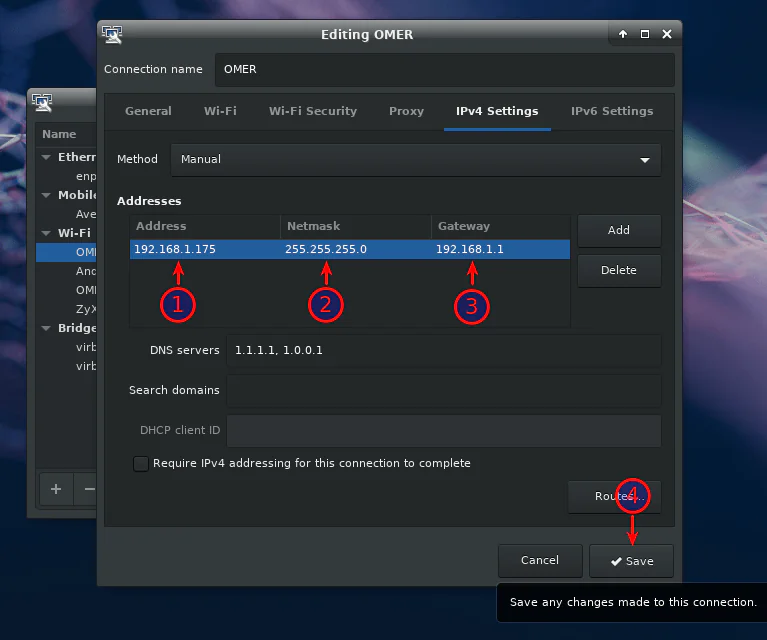The height and width of the screenshot is (640, 767).
Task: Collapse the Ethernet group in the list
Action: click(46, 157)
